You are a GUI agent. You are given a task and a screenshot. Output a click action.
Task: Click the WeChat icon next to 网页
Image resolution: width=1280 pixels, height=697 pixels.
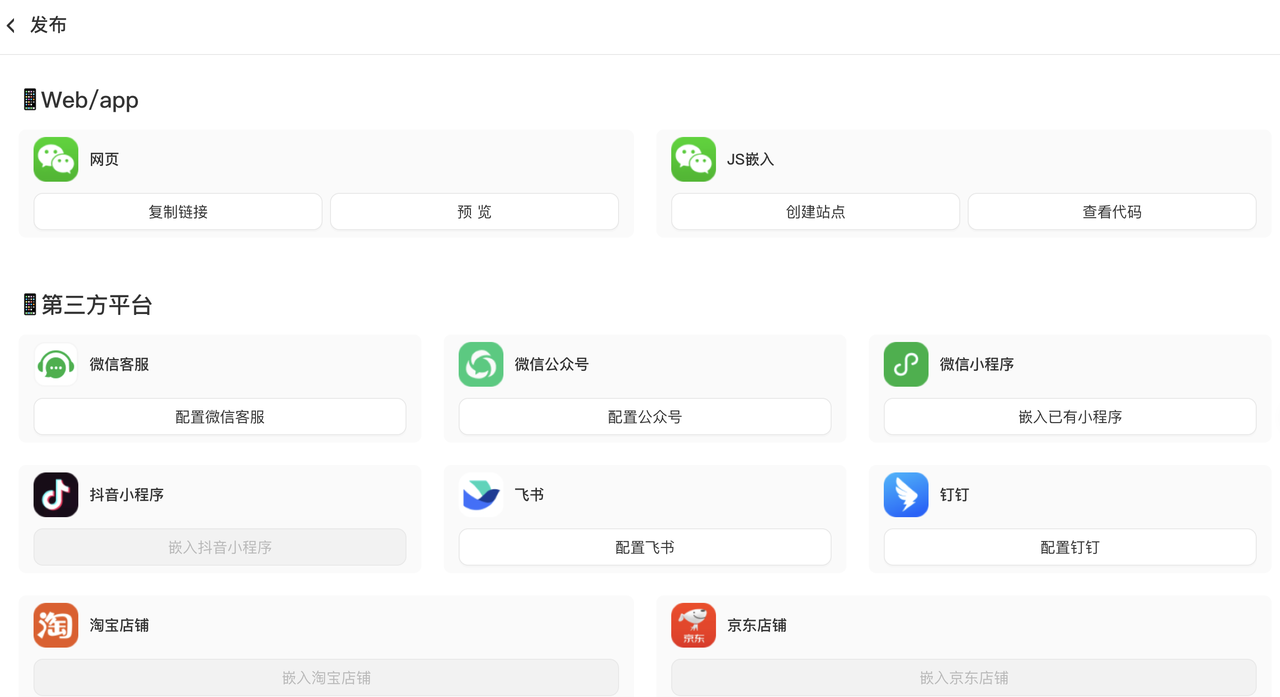(56, 159)
